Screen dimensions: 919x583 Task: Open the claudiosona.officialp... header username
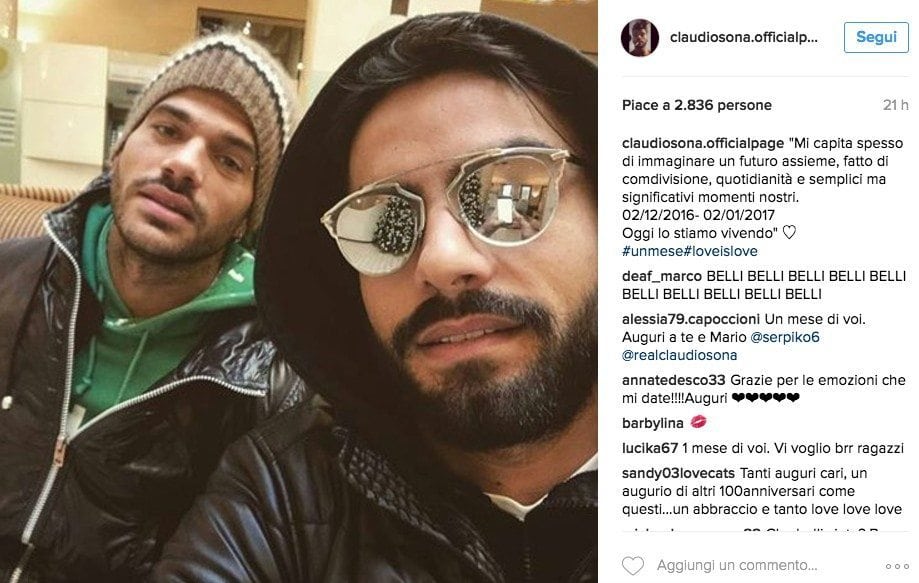pyautogui.click(x=744, y=37)
